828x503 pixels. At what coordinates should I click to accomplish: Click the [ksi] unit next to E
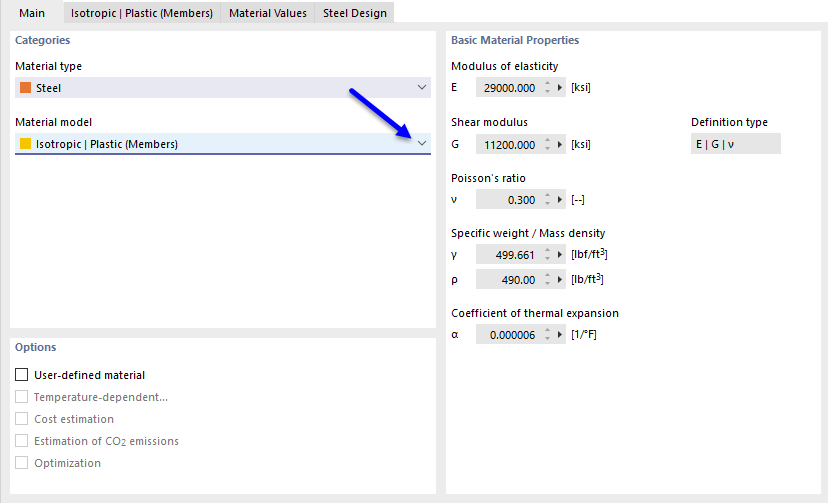581,88
